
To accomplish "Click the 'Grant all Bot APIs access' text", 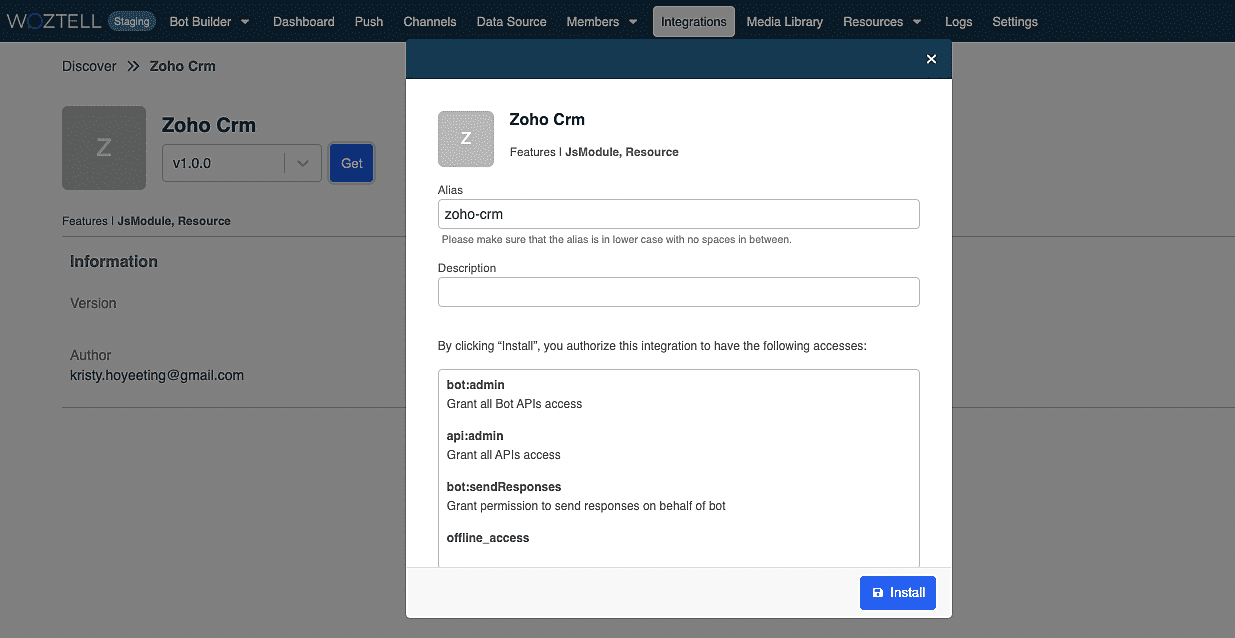I will click(x=514, y=404).
